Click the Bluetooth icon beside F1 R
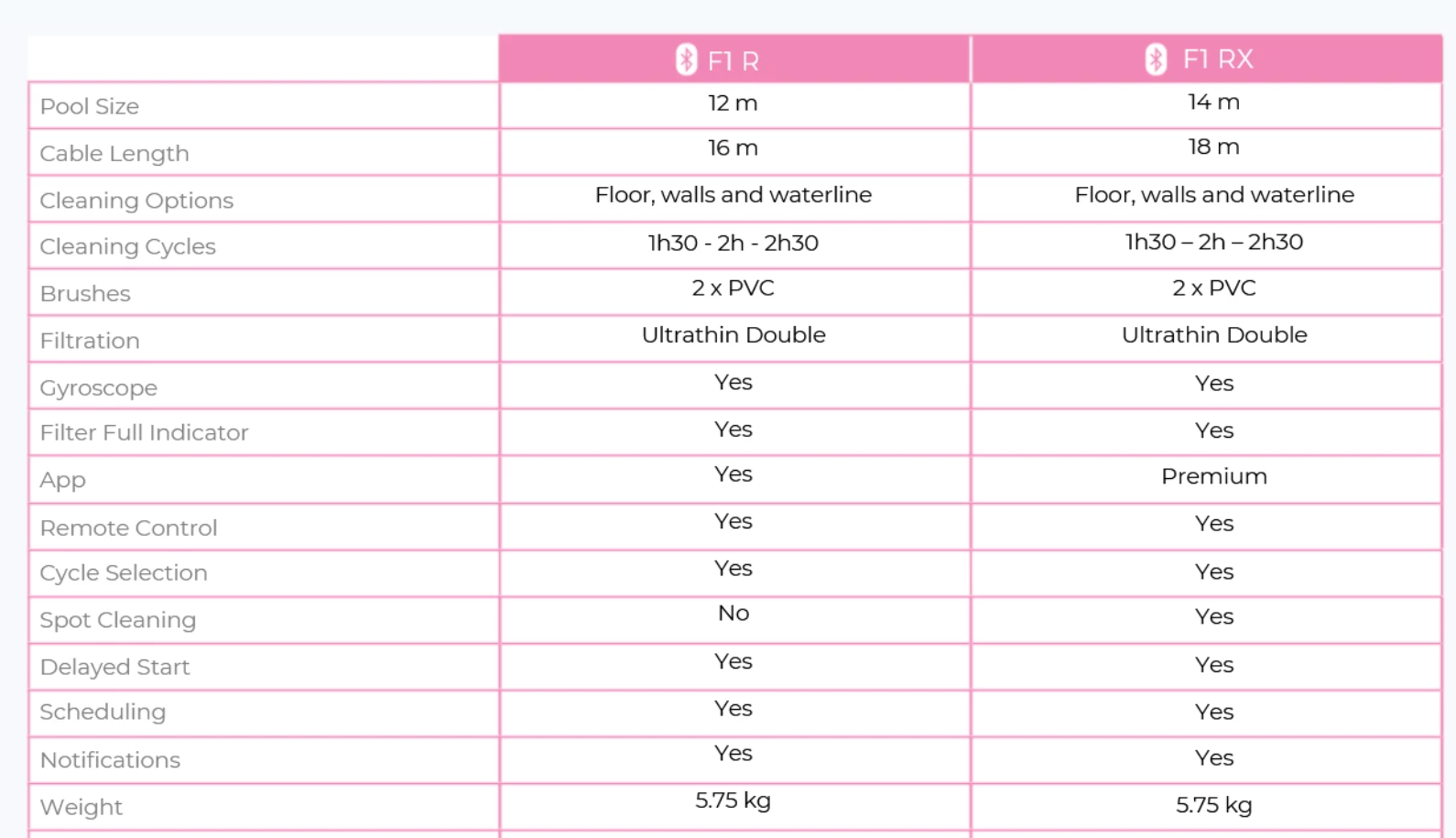Screen dimensions: 1456x838 coord(686,60)
